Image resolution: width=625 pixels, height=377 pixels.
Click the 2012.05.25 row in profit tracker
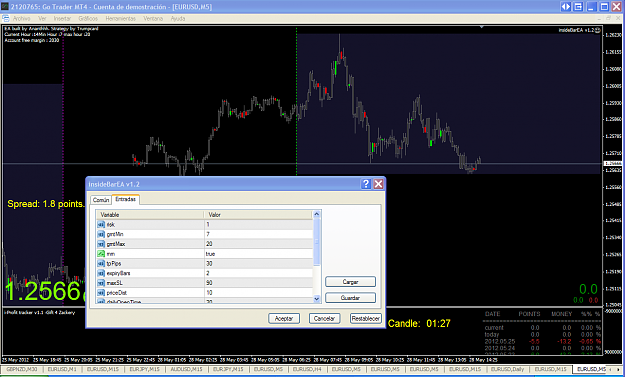(542, 342)
